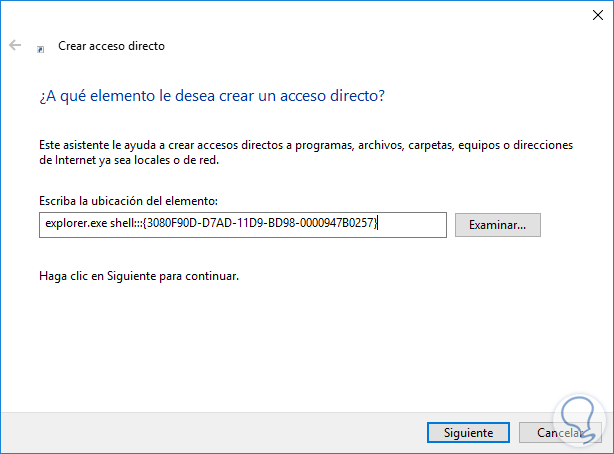Click the gray footer bar left of Siguiente
Image resolution: width=614 pixels, height=454 pixels.
pos(200,433)
